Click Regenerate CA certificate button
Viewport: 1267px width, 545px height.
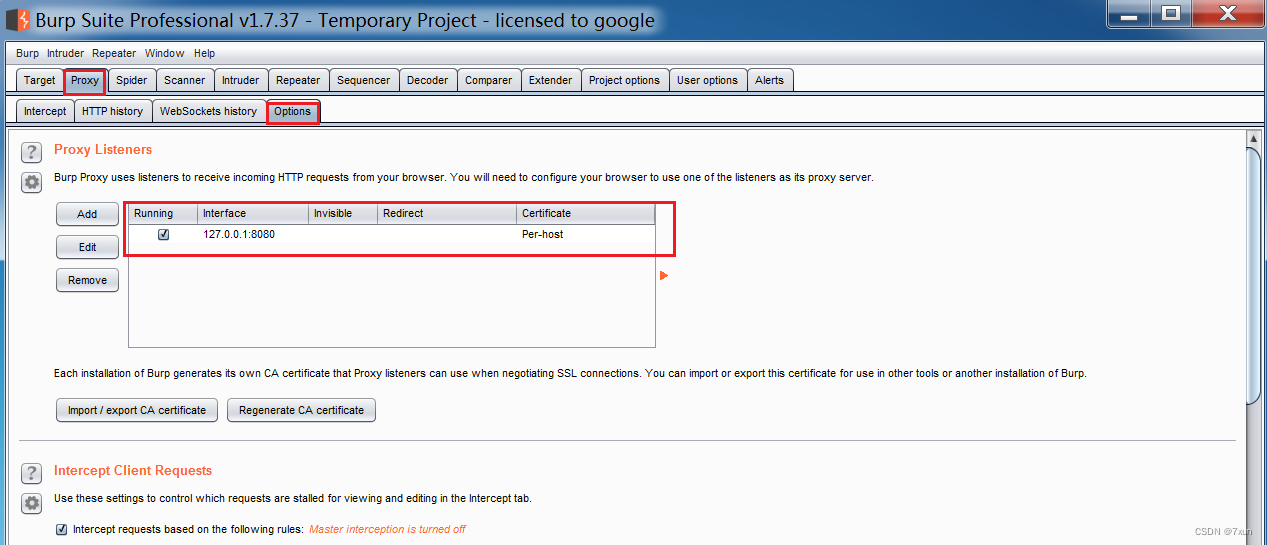(x=301, y=410)
